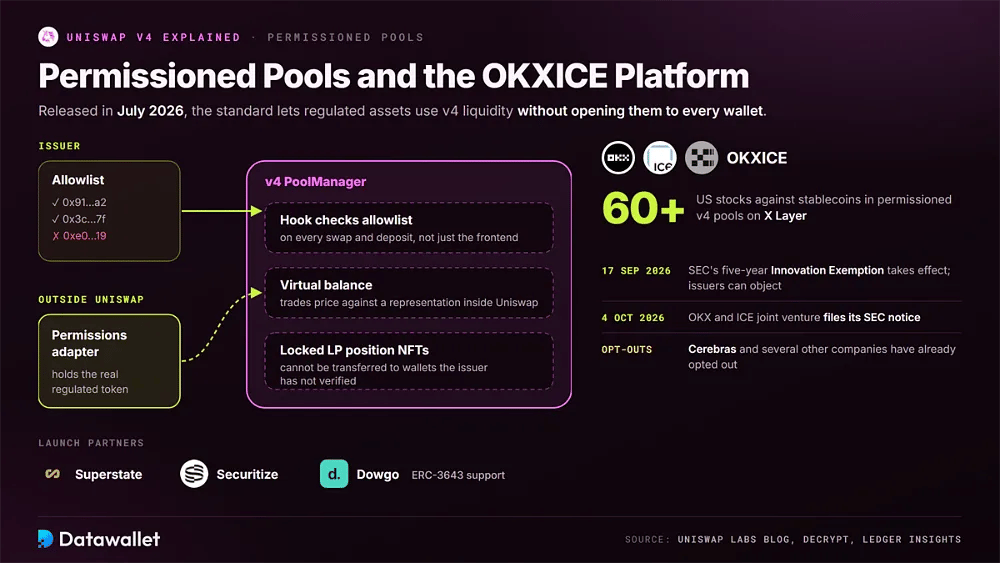Click the 'LAUNCH PARTNERS' label
Screen dimensions: 1000x563
(91, 442)
